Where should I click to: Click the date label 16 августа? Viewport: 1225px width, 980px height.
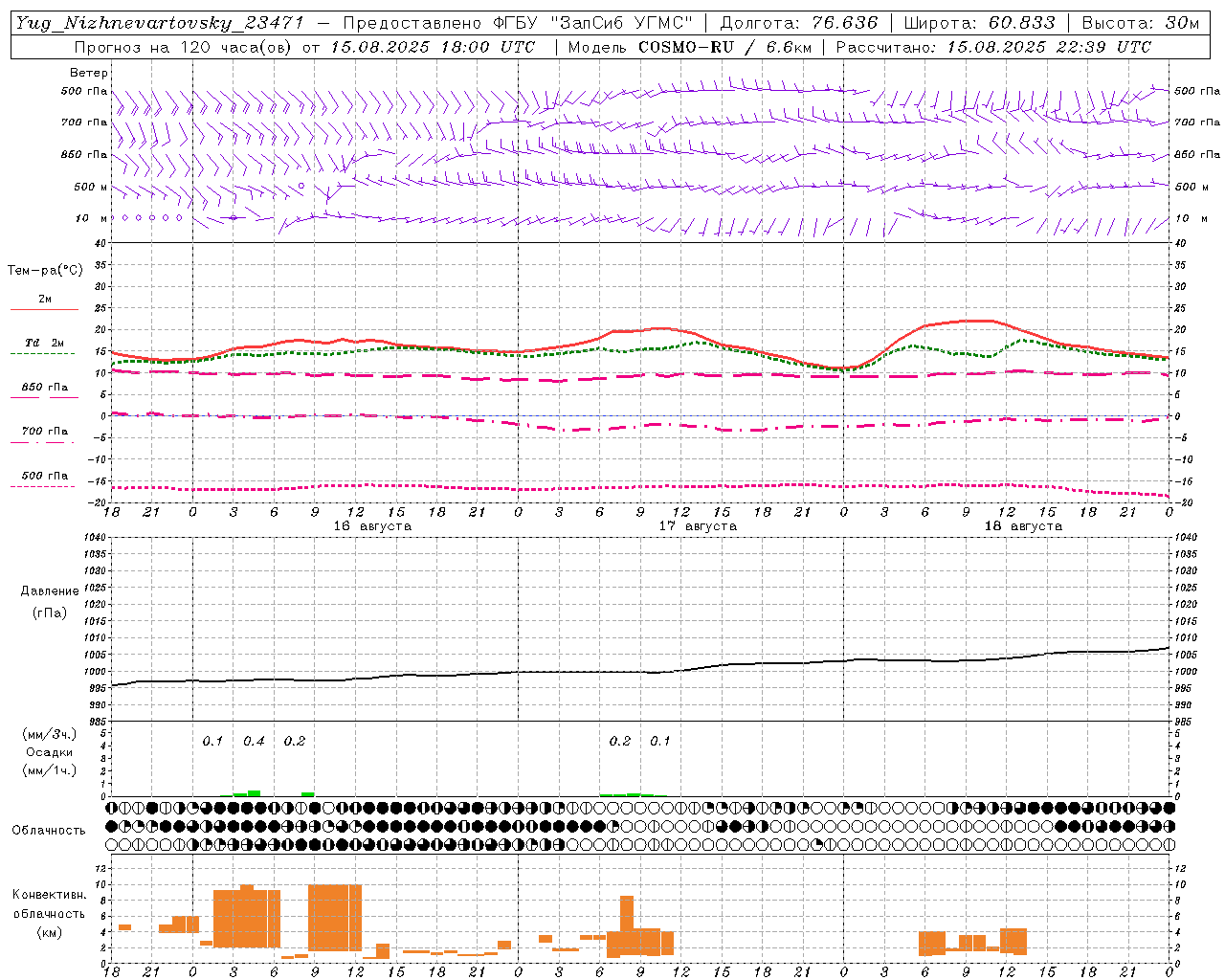[372, 526]
